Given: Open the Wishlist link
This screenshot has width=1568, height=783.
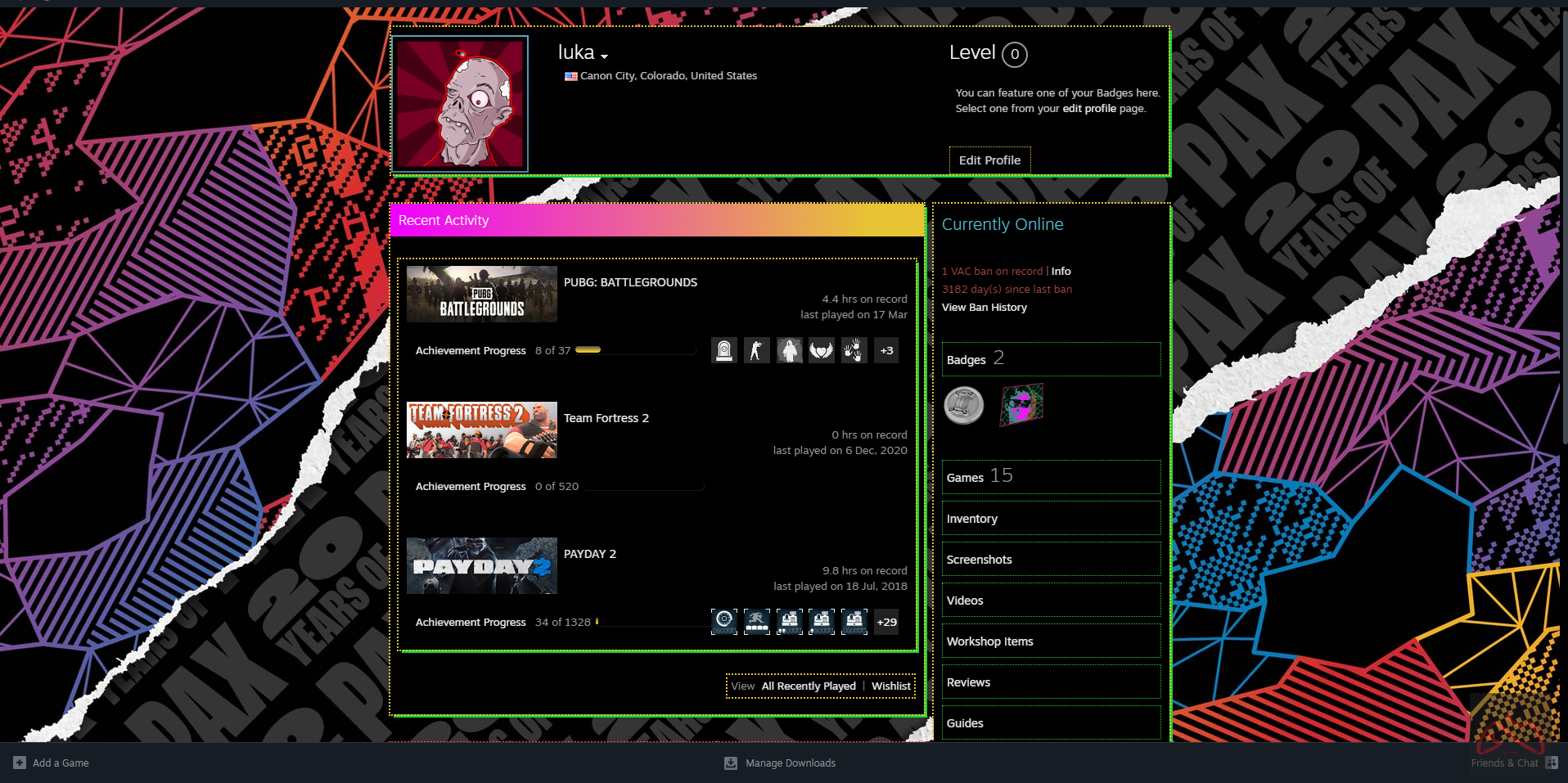Looking at the screenshot, I should (x=890, y=686).
